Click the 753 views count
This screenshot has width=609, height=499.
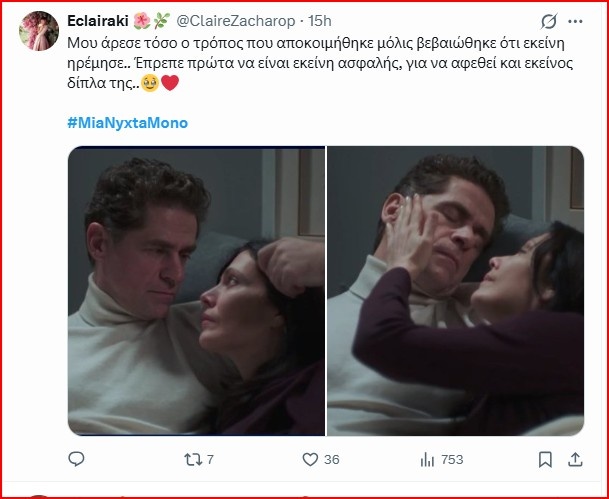tap(453, 460)
